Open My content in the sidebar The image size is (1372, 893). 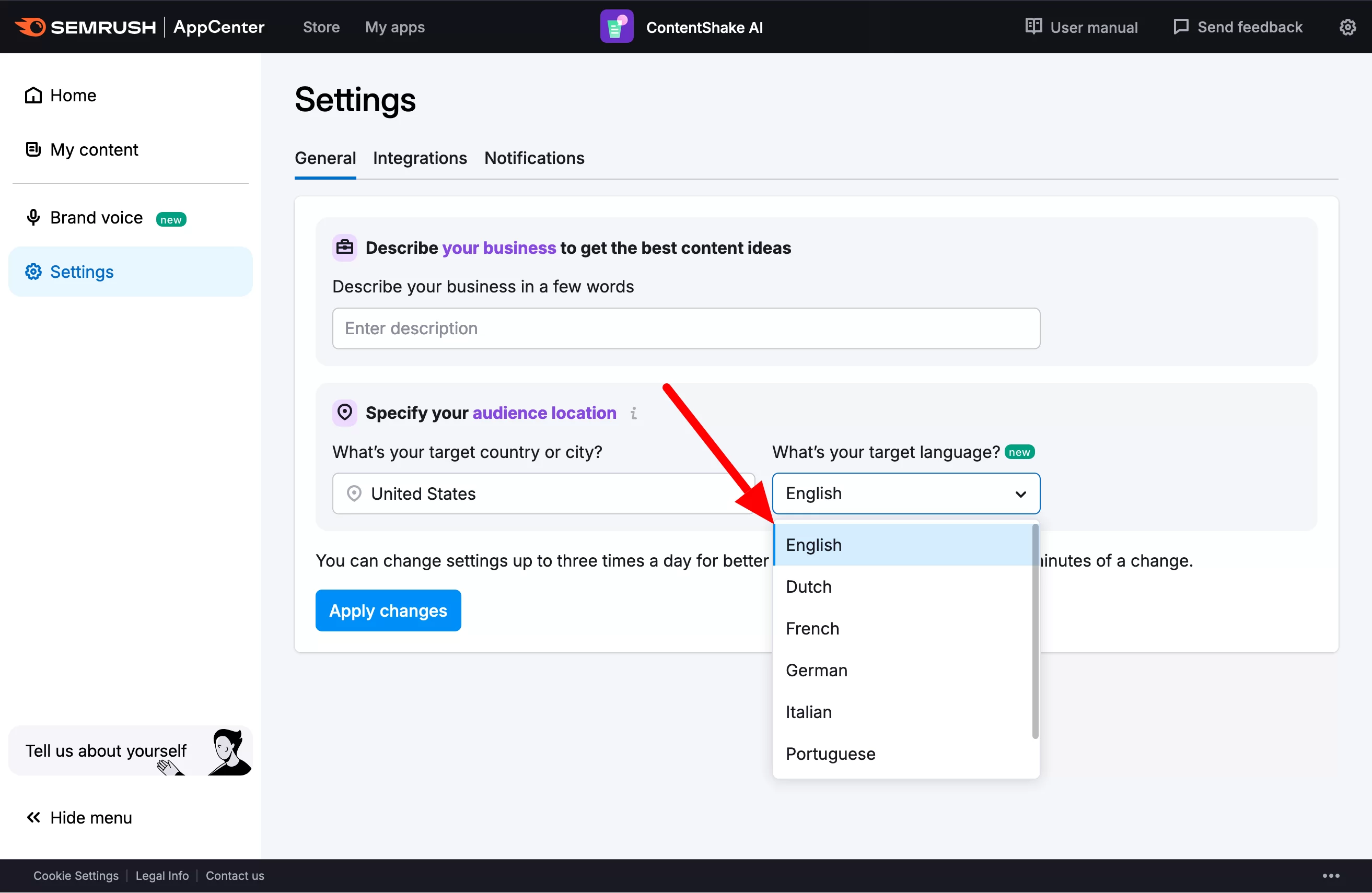click(x=130, y=149)
